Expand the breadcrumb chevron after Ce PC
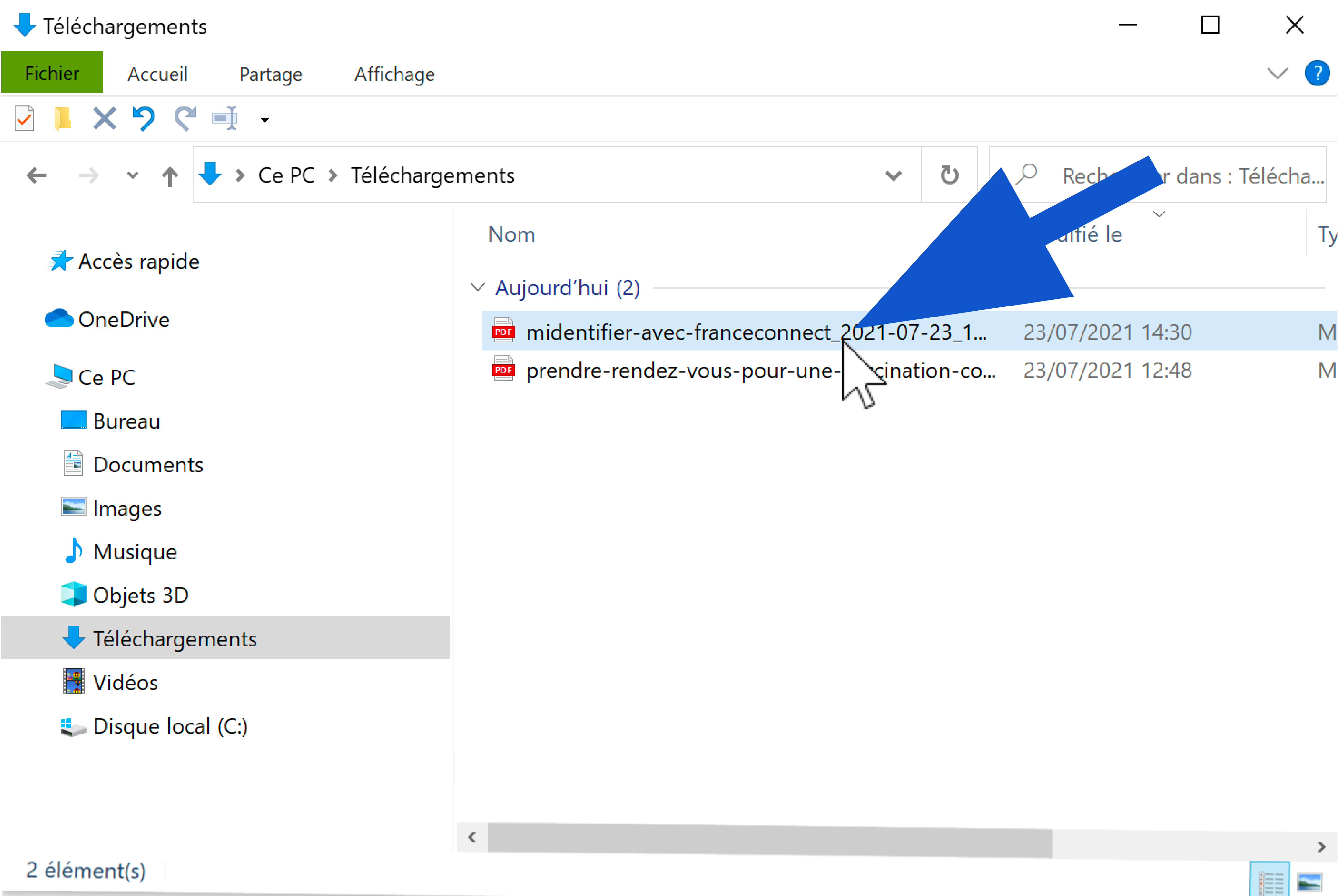This screenshot has height=896, width=1338. [x=333, y=175]
